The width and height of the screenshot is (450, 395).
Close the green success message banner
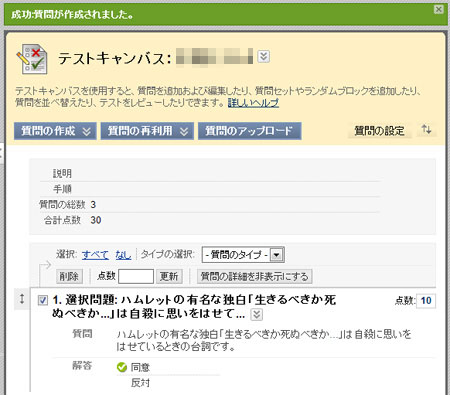439,9
